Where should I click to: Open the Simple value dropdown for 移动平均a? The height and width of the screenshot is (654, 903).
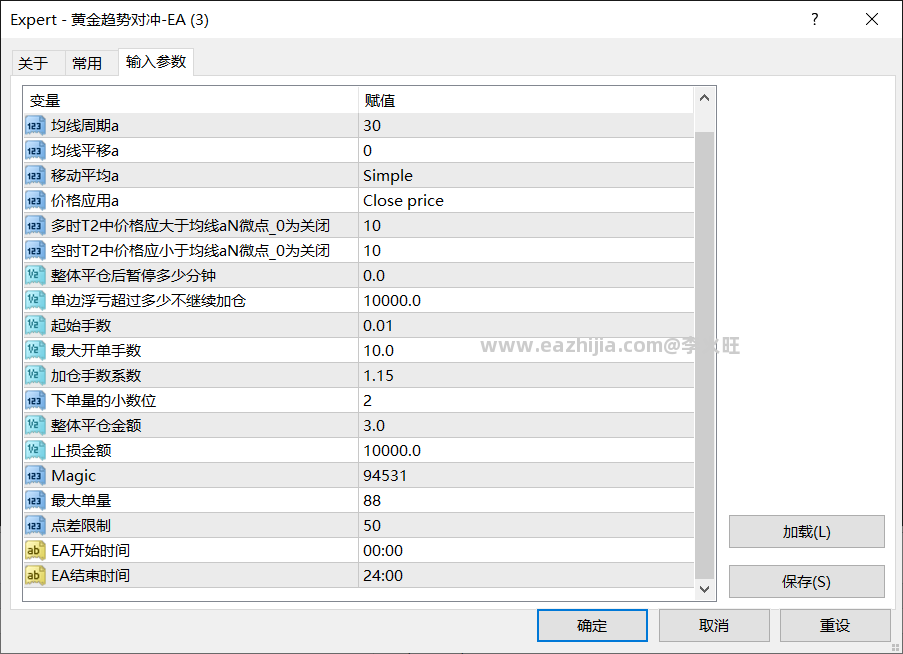click(526, 176)
